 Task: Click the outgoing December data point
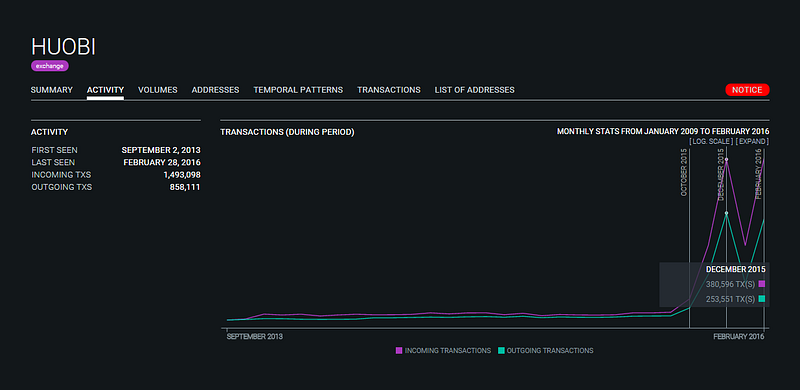coord(726,213)
